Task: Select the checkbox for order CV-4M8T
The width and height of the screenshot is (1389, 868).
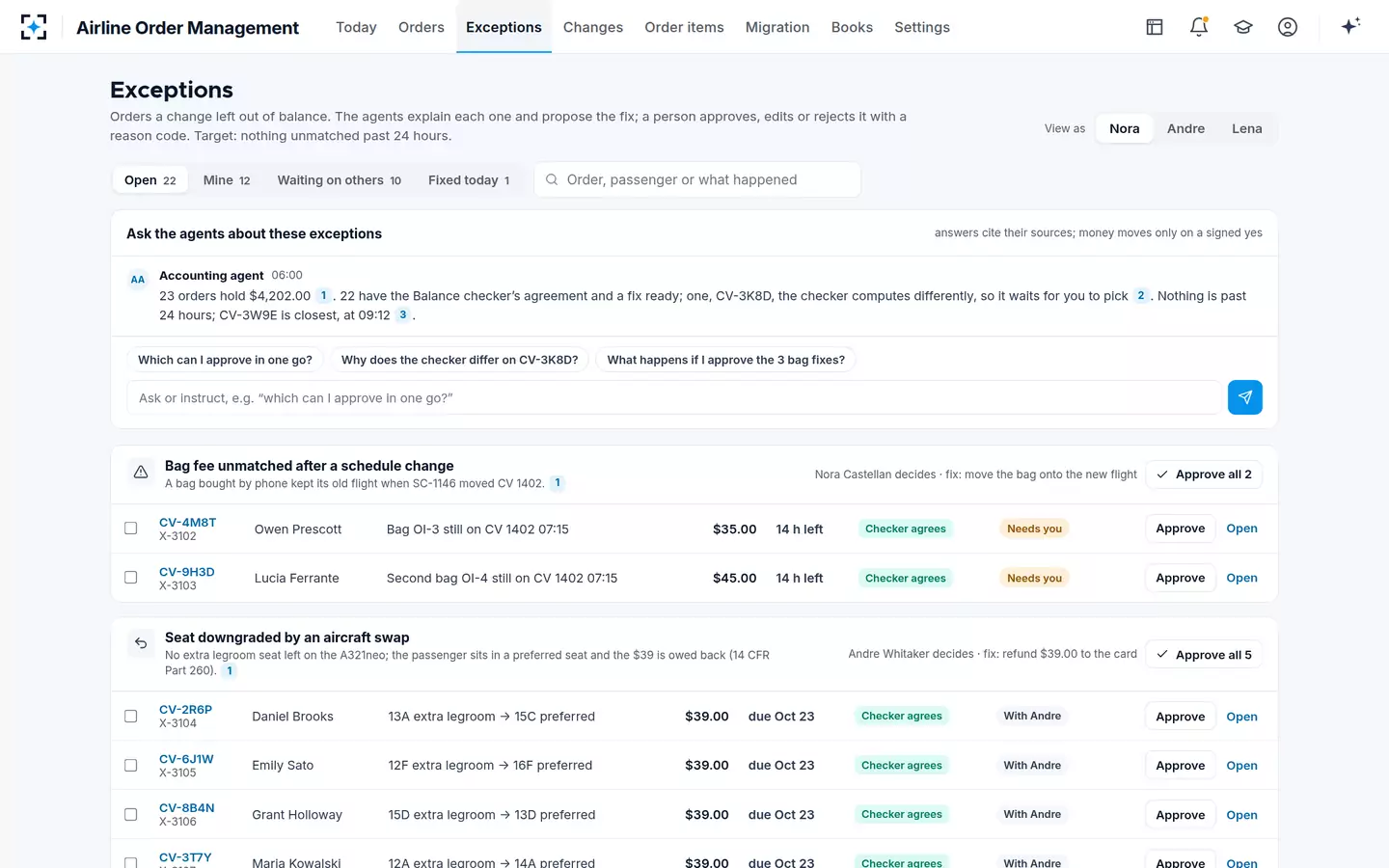Action: pos(131,529)
